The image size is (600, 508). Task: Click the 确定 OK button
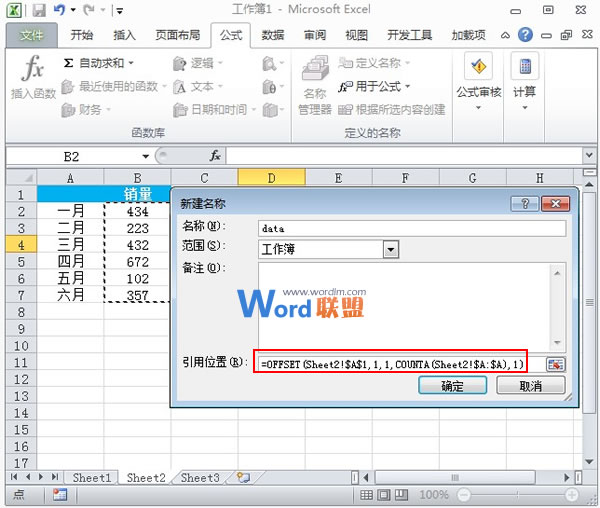click(453, 385)
